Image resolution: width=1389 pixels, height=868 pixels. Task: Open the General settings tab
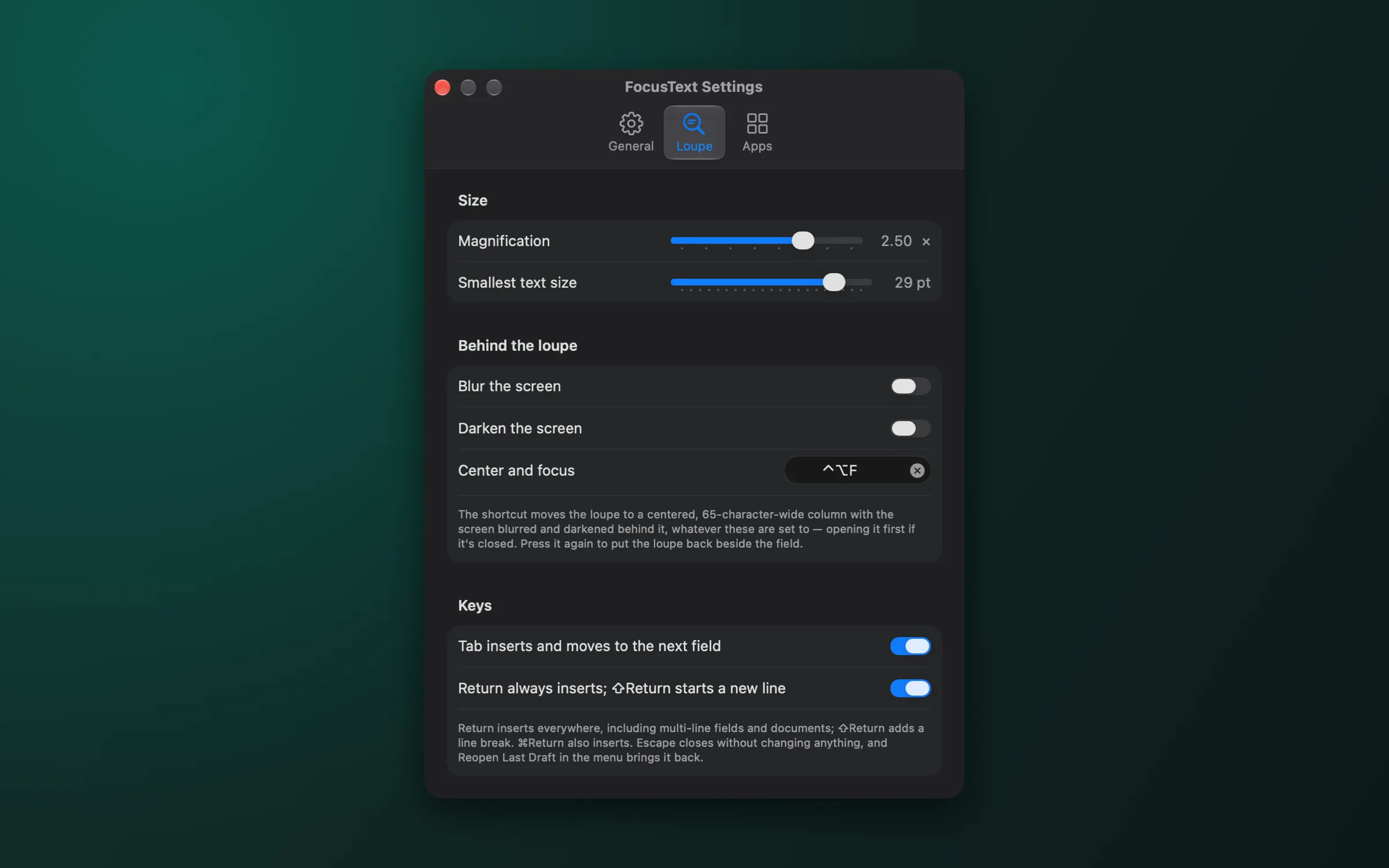click(630, 133)
